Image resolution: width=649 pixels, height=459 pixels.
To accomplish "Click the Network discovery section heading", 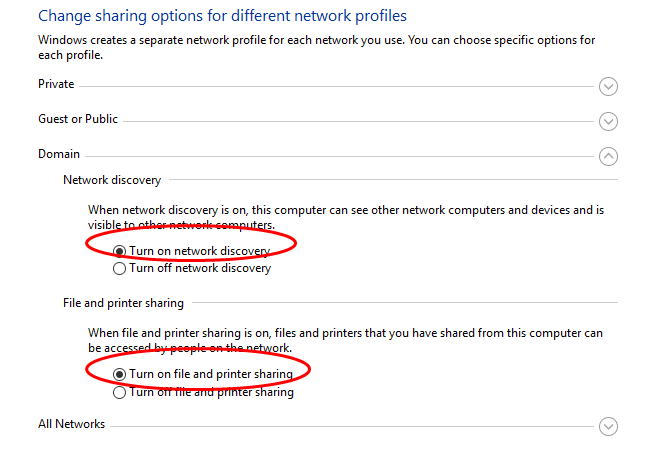I will 112,180.
